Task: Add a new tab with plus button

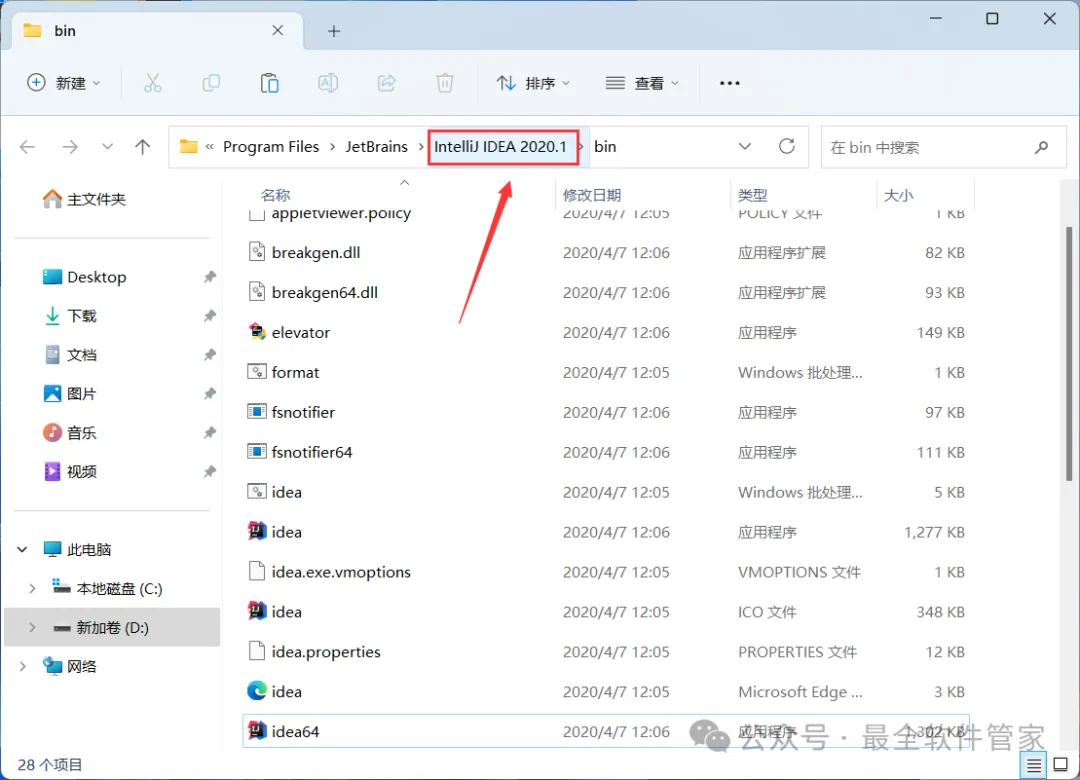Action: 334,31
